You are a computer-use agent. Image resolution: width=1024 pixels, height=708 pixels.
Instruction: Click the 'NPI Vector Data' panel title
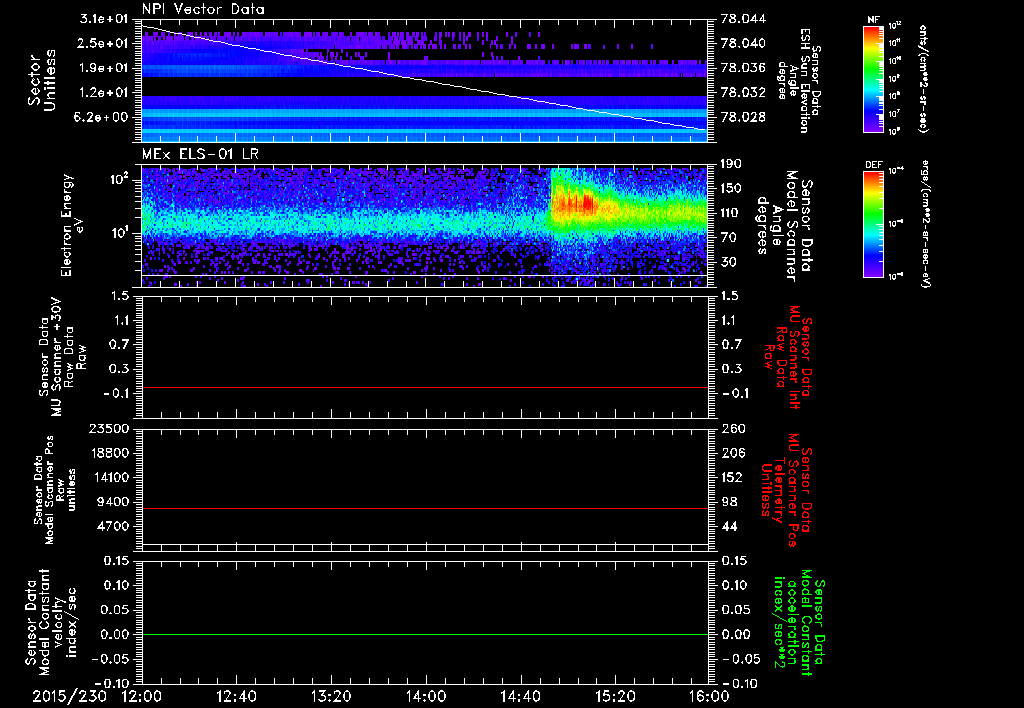203,9
